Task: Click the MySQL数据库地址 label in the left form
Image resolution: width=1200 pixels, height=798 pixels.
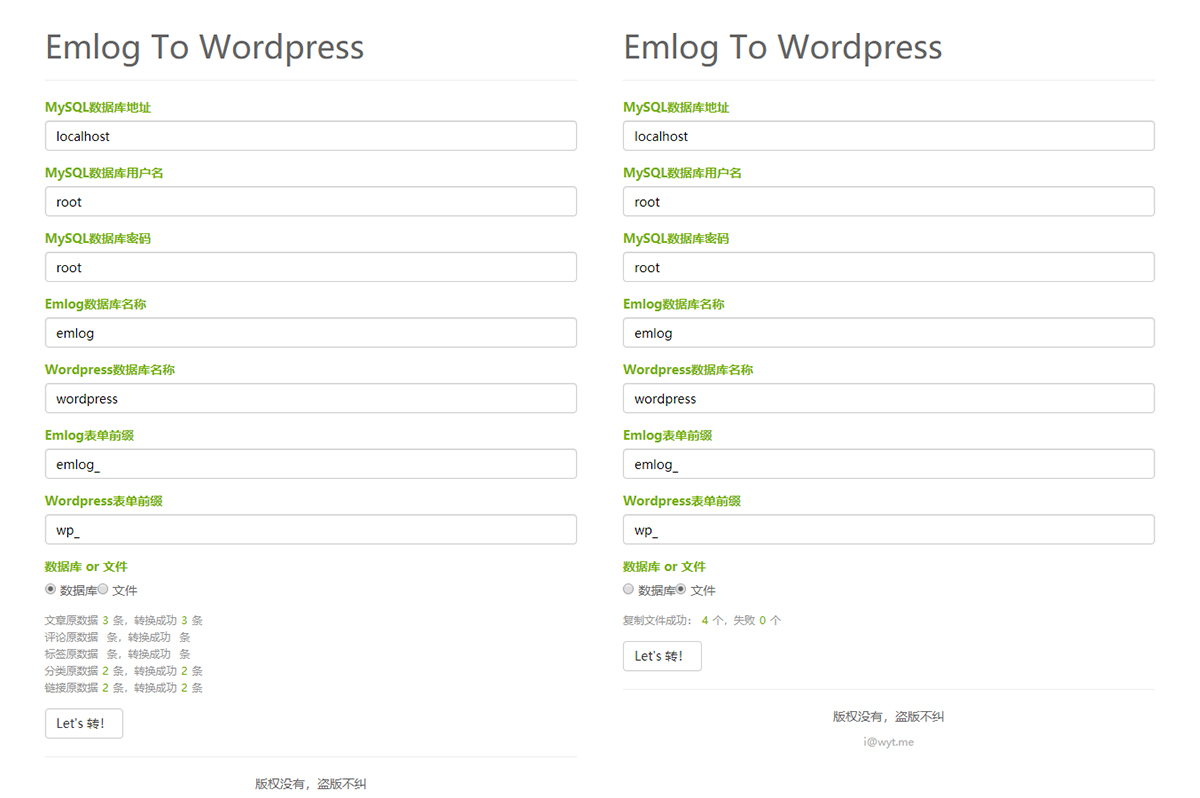Action: pos(98,107)
